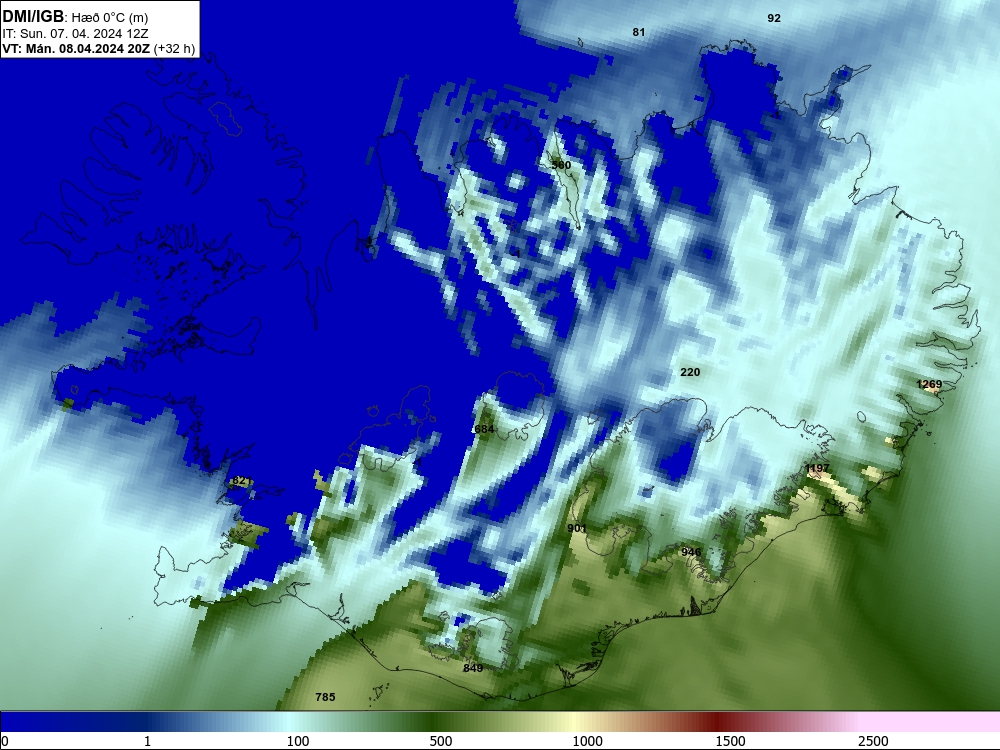
Task: Click the map value 1197
Action: coord(817,468)
